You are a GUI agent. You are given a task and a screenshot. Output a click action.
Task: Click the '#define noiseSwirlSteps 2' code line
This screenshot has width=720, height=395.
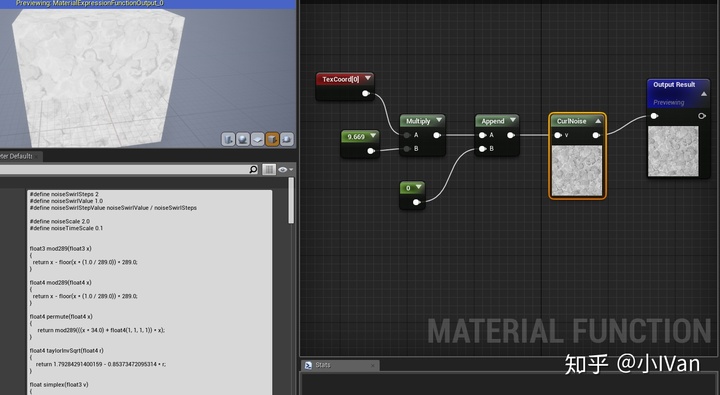pos(64,194)
